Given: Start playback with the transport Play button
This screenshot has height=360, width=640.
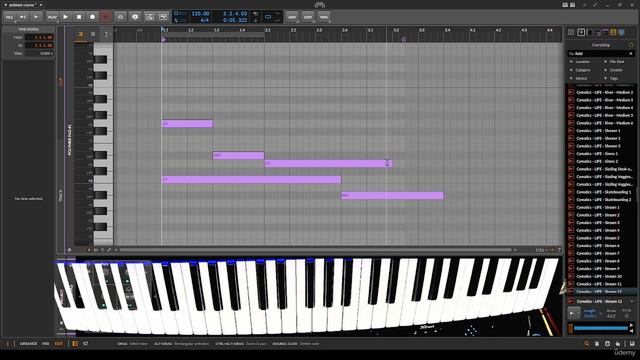Looking at the screenshot, I should point(65,17).
